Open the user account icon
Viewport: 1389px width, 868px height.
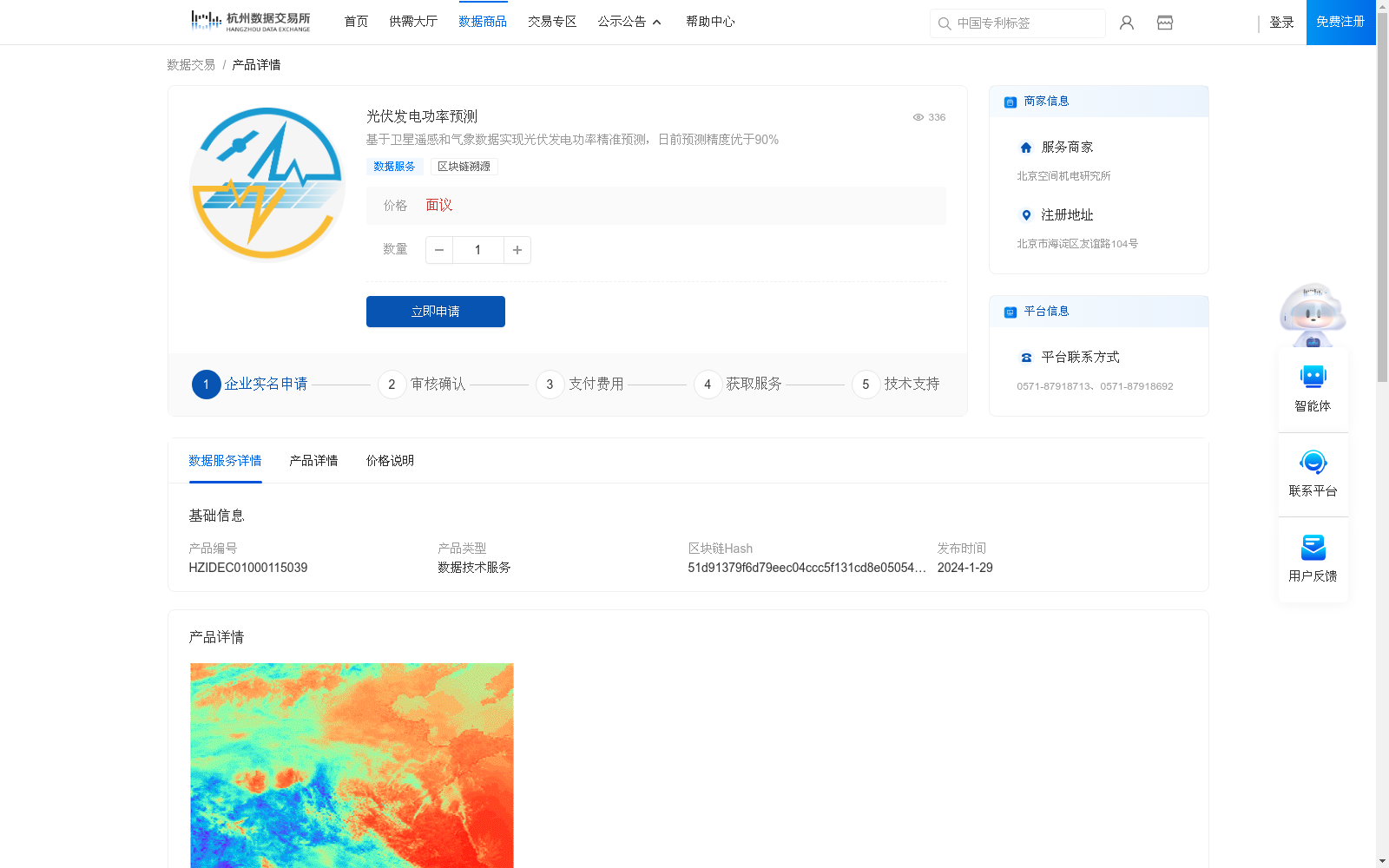click(x=1127, y=23)
